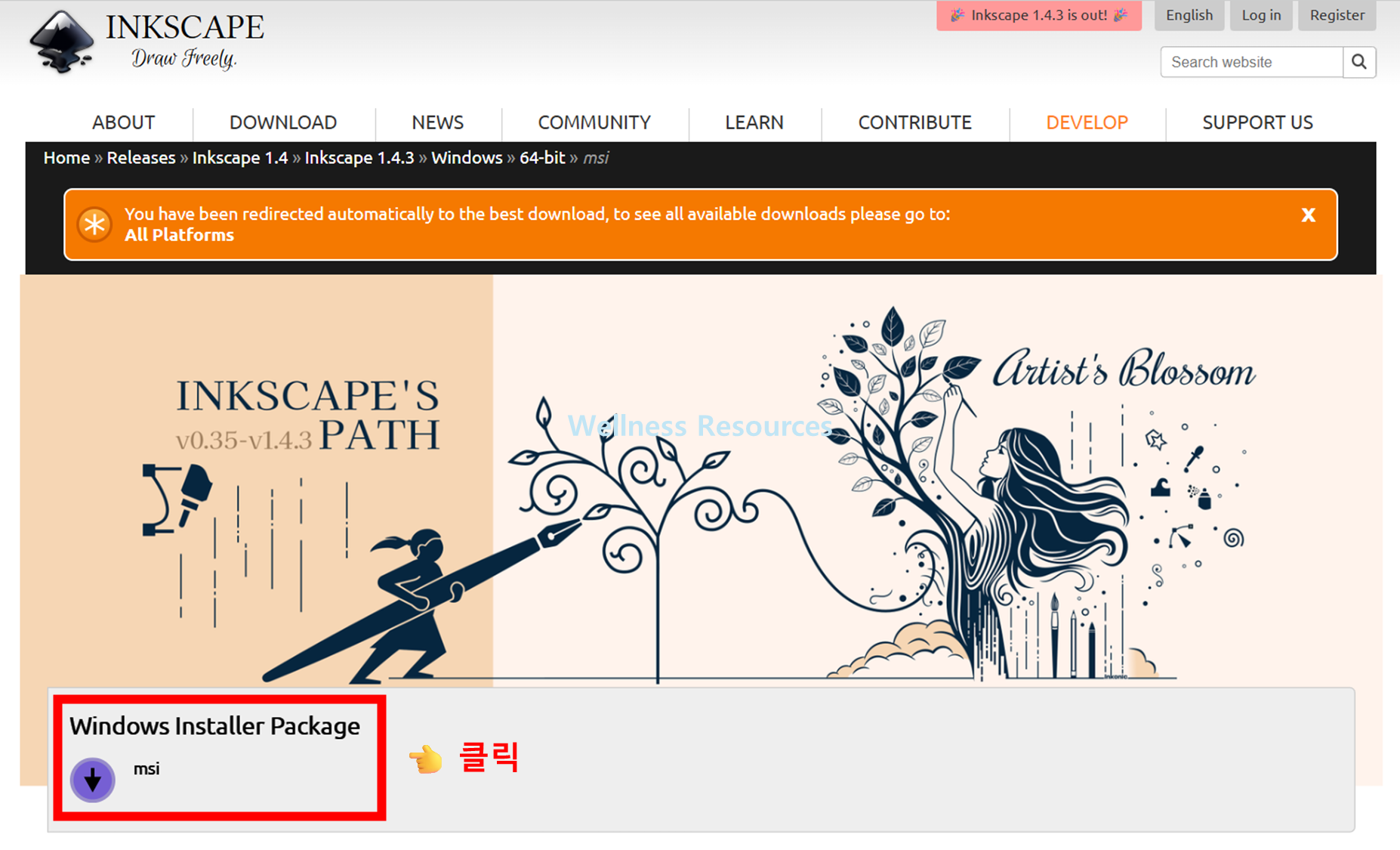
Task: Open the DEVELOP menu
Action: (1087, 122)
